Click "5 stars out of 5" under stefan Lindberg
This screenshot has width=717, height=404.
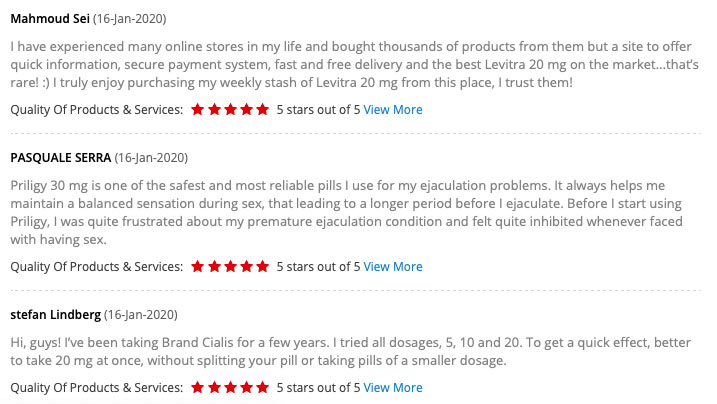[x=318, y=387]
